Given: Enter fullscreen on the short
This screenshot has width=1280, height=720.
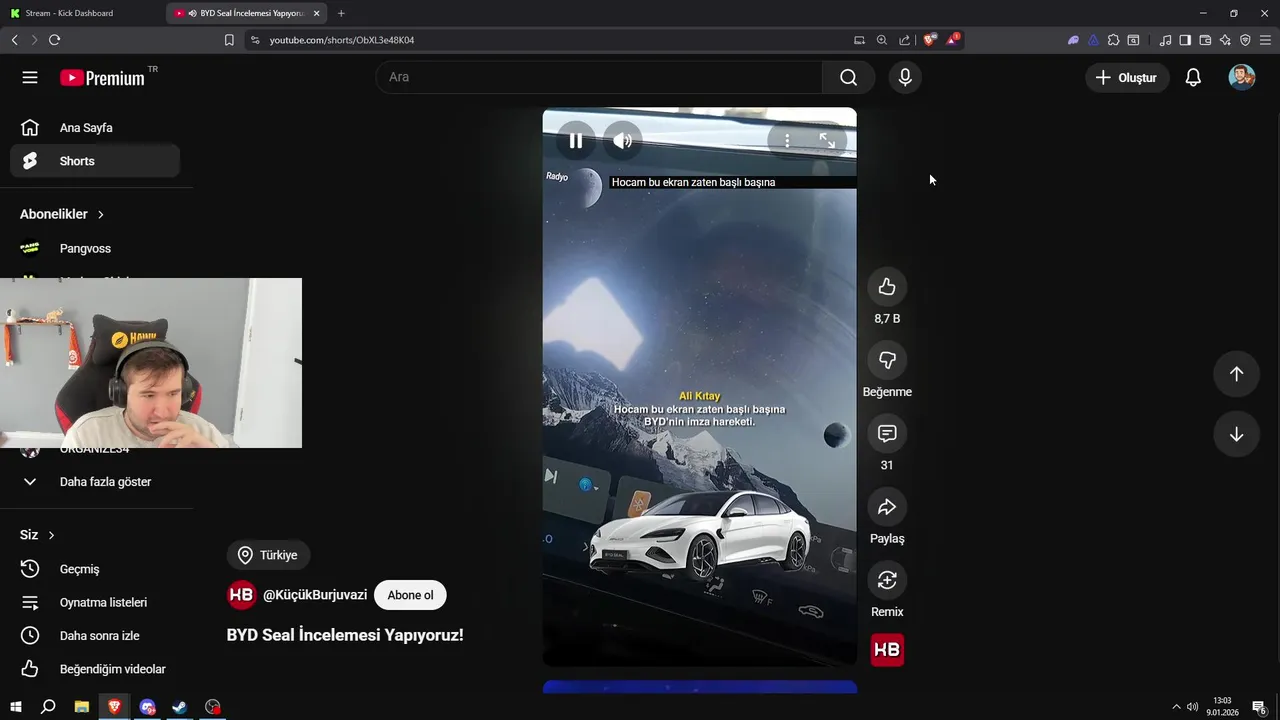Looking at the screenshot, I should tap(827, 141).
